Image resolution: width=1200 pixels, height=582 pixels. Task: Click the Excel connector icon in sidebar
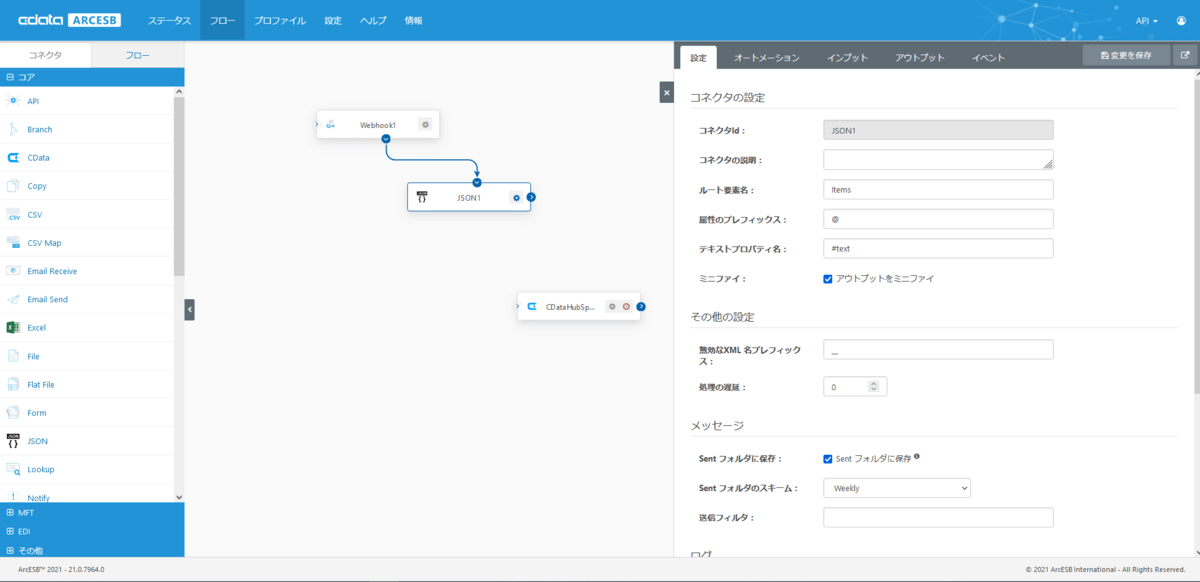point(13,328)
